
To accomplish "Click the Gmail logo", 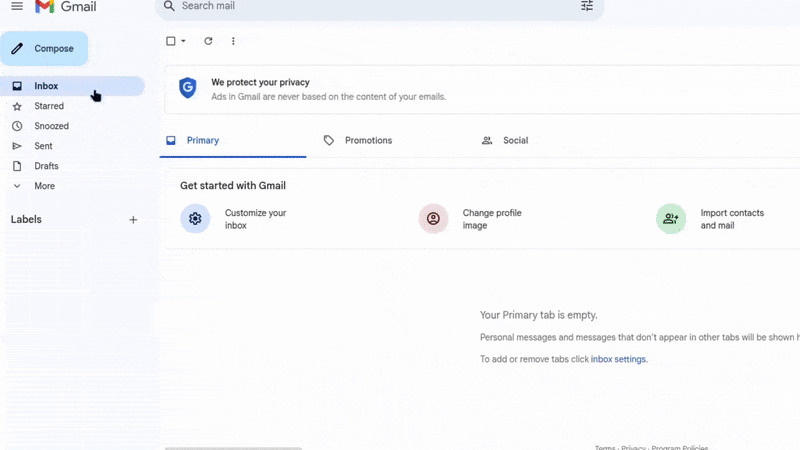I will click(x=65, y=7).
